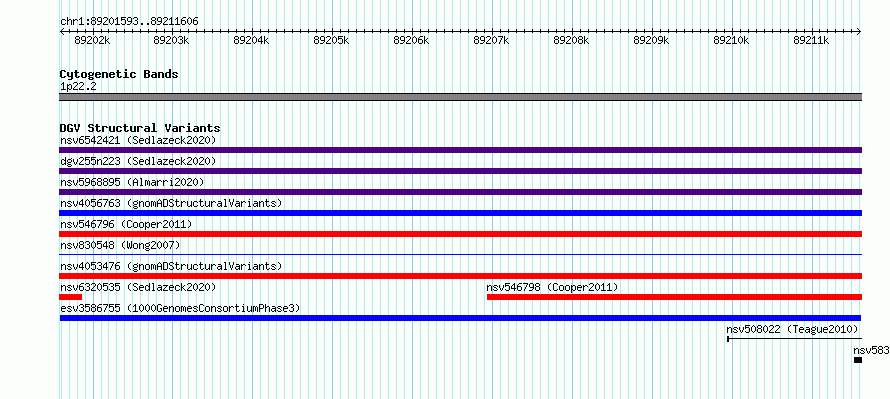Open nsv546796 (Cooper2011) variant label

click(x=126, y=224)
